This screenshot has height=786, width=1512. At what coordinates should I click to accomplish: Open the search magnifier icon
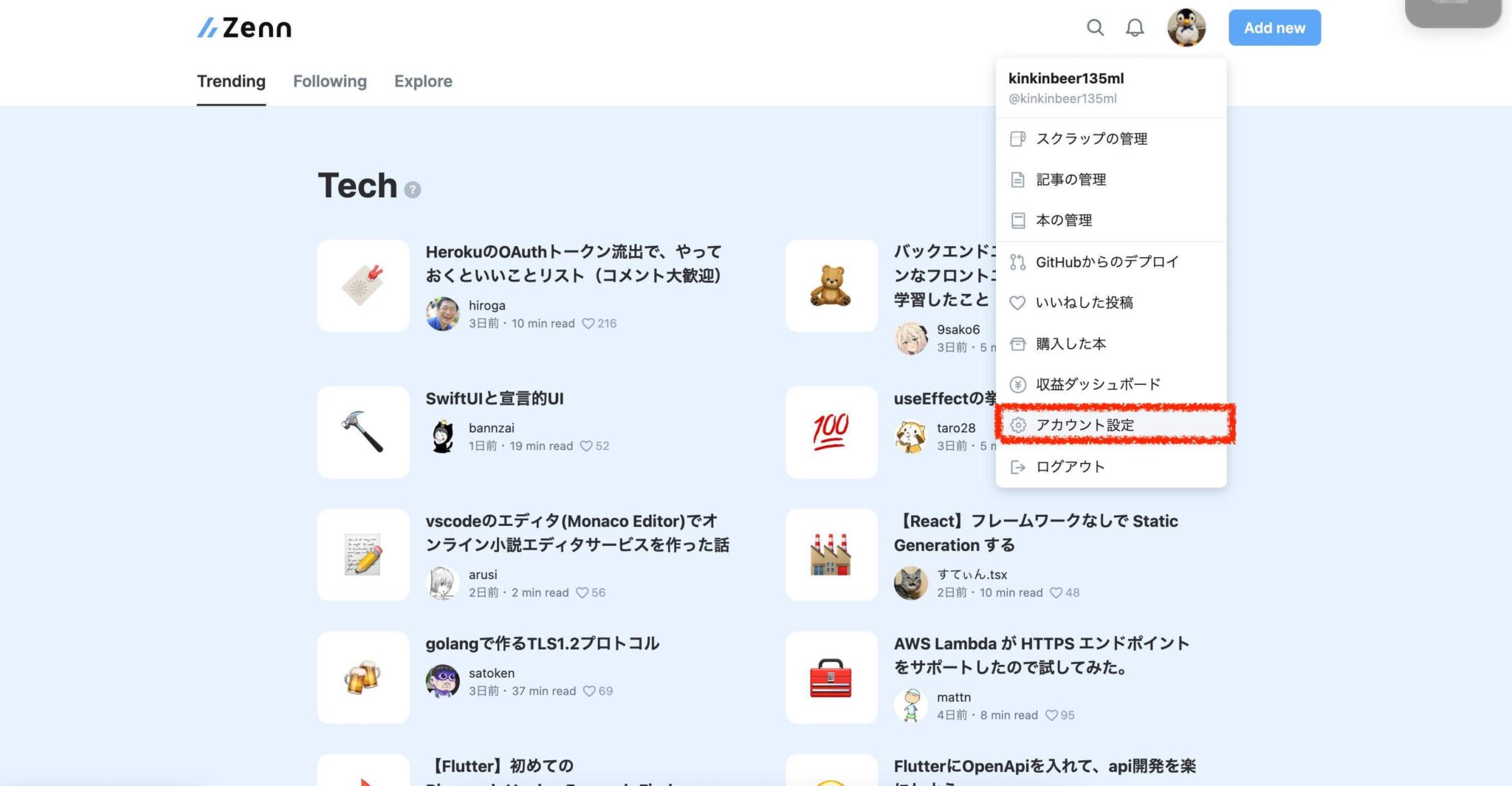point(1095,27)
